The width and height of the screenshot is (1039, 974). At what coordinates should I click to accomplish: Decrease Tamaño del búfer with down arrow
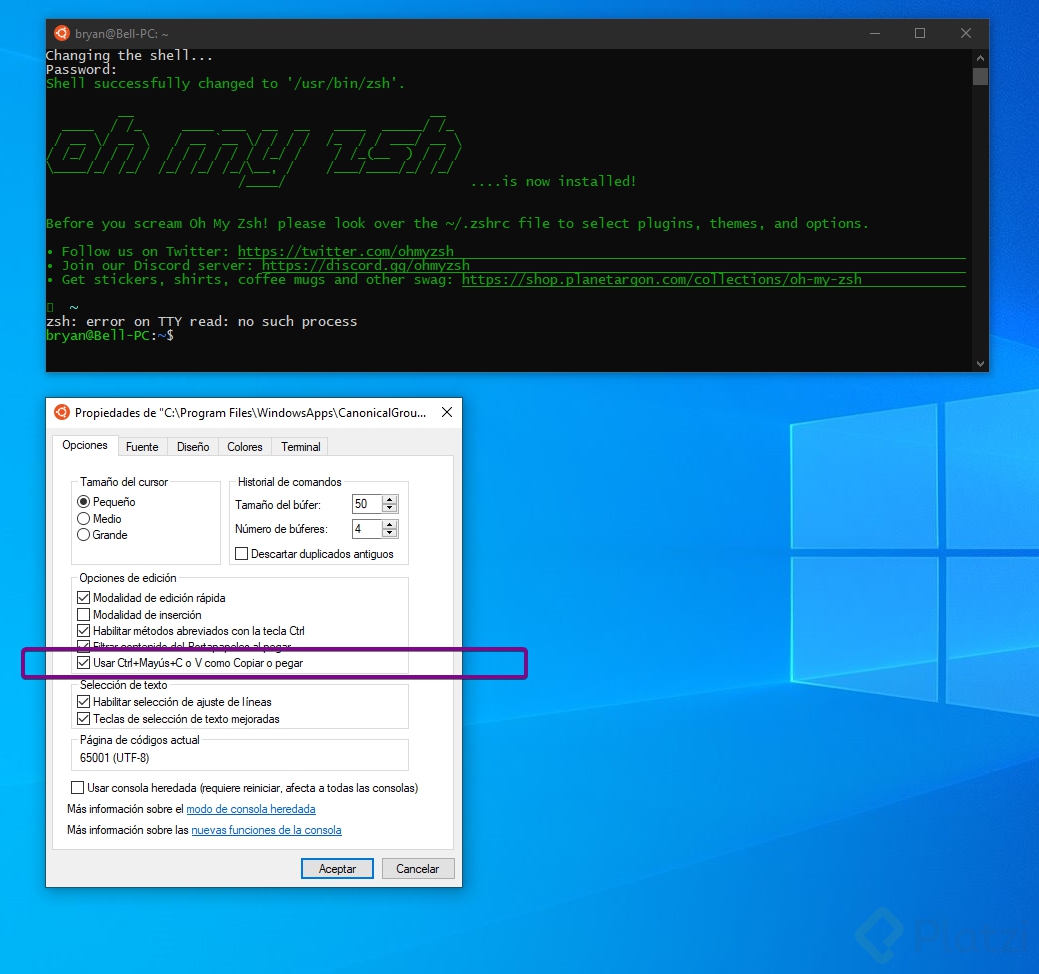tap(390, 508)
